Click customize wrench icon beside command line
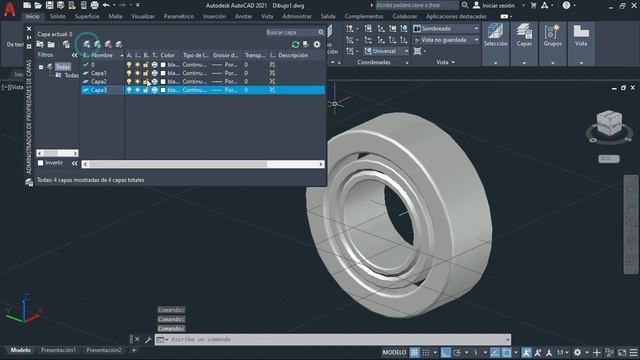 click(x=148, y=339)
